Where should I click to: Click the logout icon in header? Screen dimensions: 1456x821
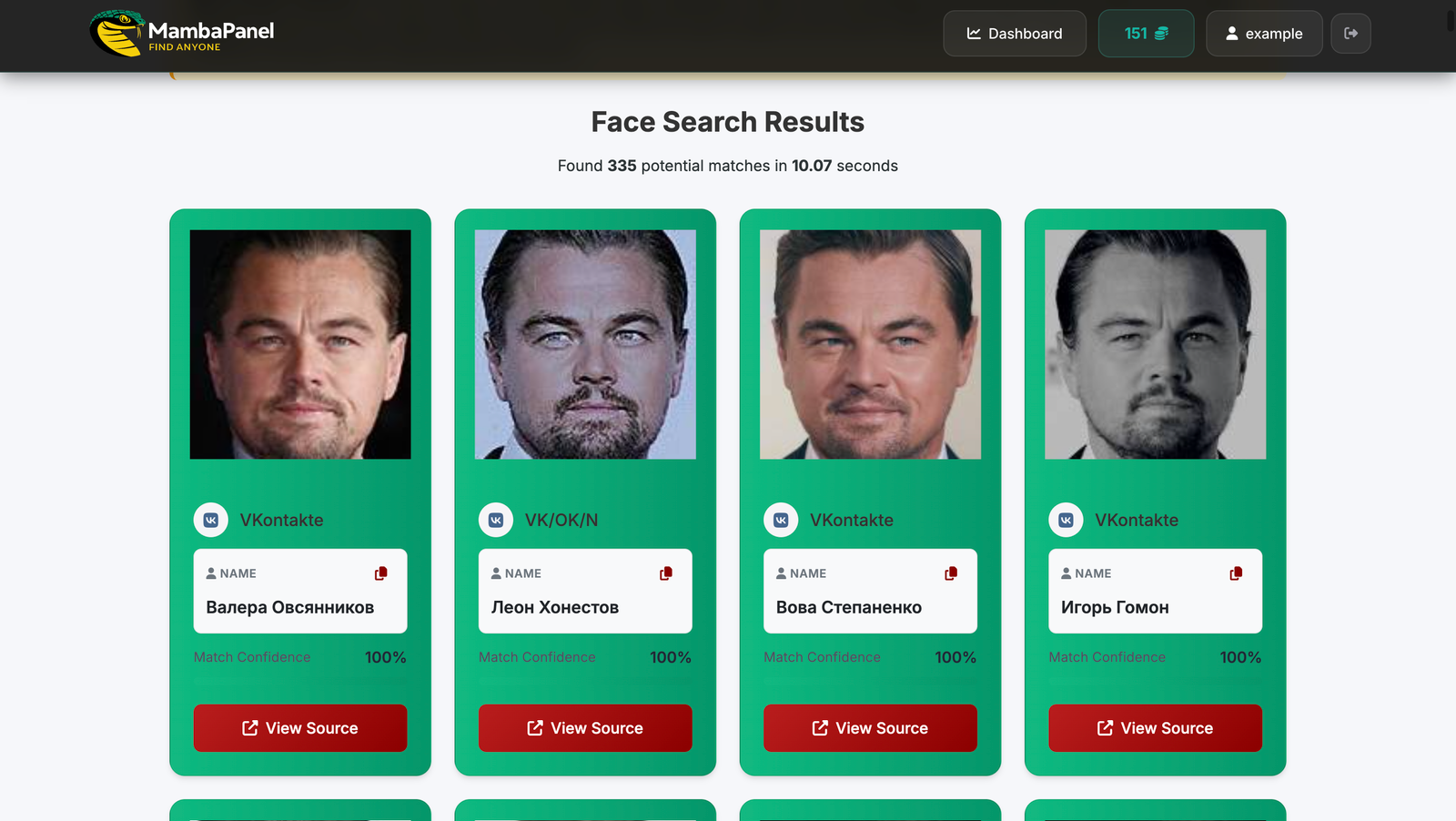pos(1350,34)
